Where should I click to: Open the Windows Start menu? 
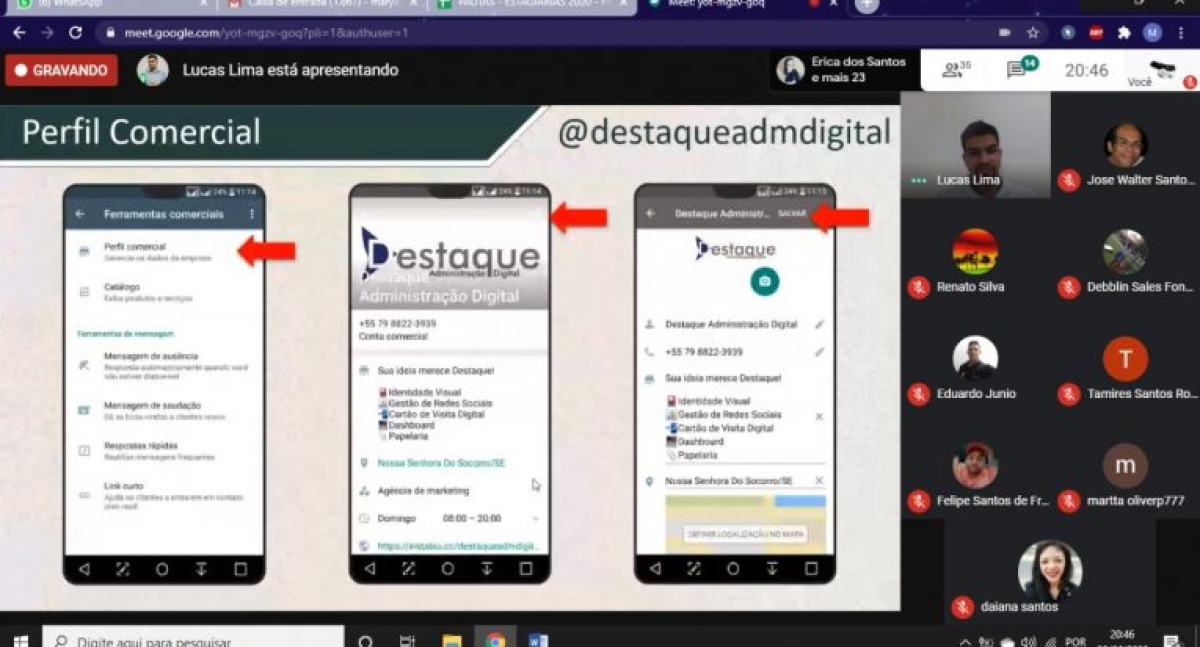tap(20, 640)
